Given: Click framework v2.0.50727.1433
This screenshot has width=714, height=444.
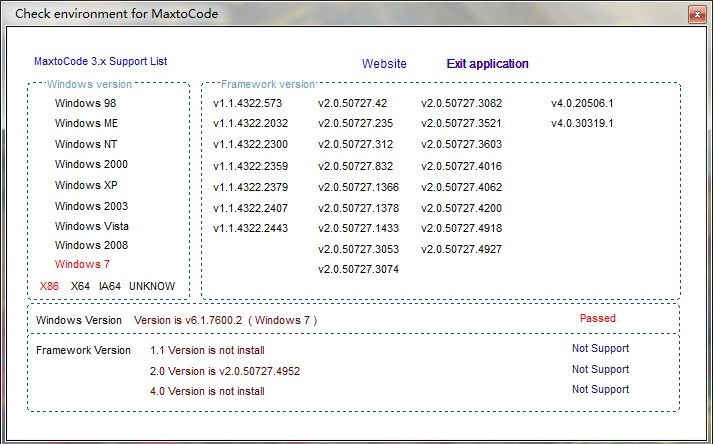Looking at the screenshot, I should tap(359, 228).
